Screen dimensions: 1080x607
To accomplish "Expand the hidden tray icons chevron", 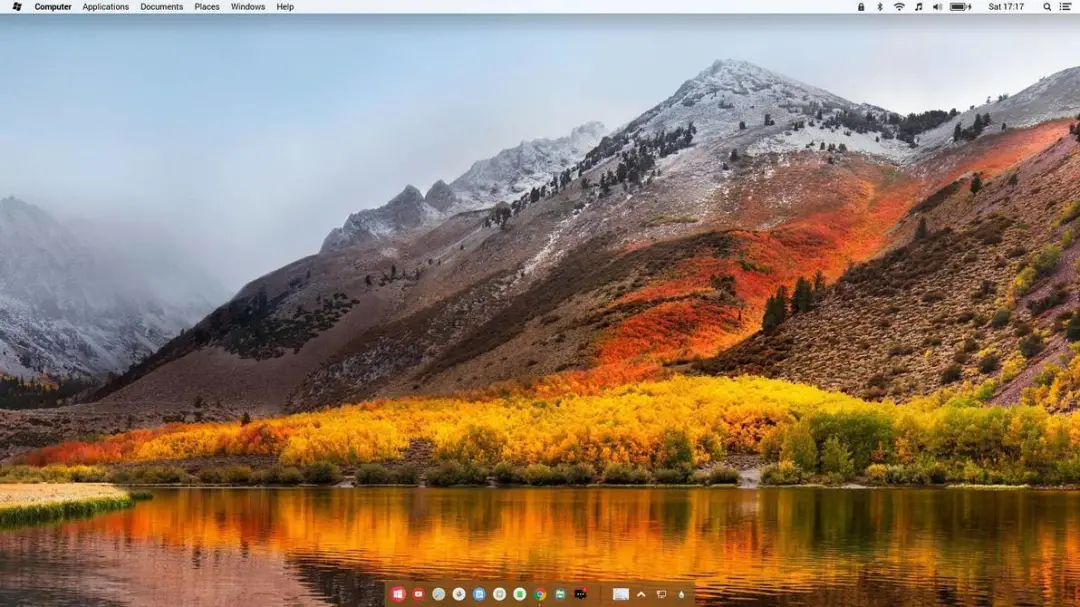I will pyautogui.click(x=641, y=594).
